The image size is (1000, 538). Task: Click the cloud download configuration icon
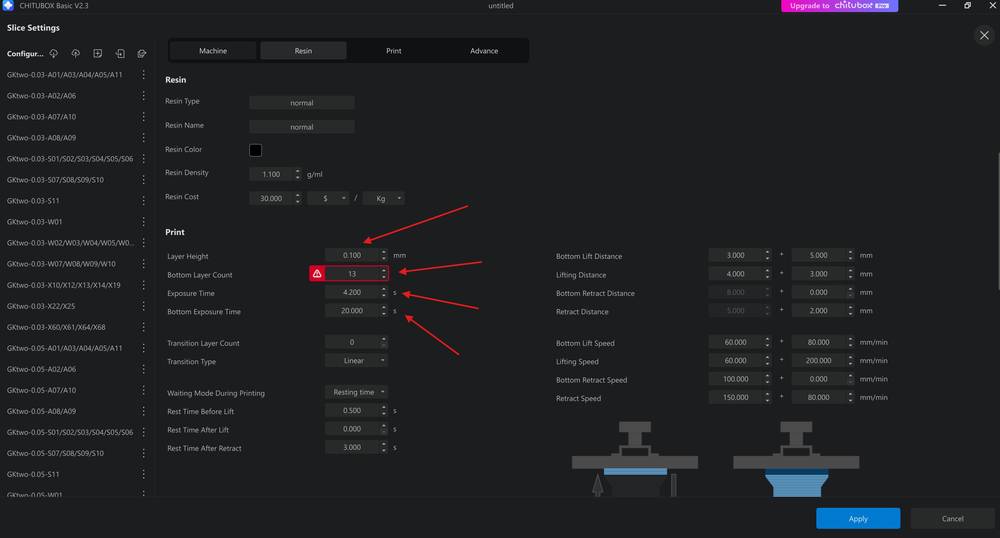(x=54, y=54)
